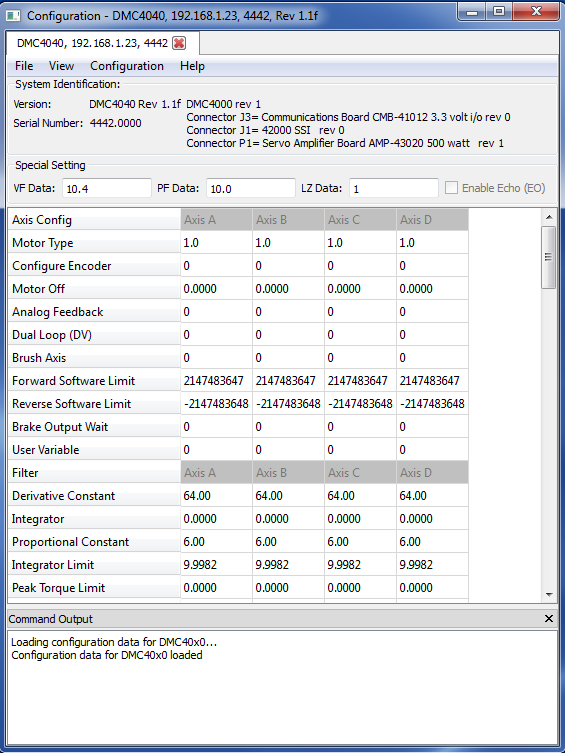Select User Variable cell for Axis A
Screen dimensions: 565x753
tap(216, 450)
